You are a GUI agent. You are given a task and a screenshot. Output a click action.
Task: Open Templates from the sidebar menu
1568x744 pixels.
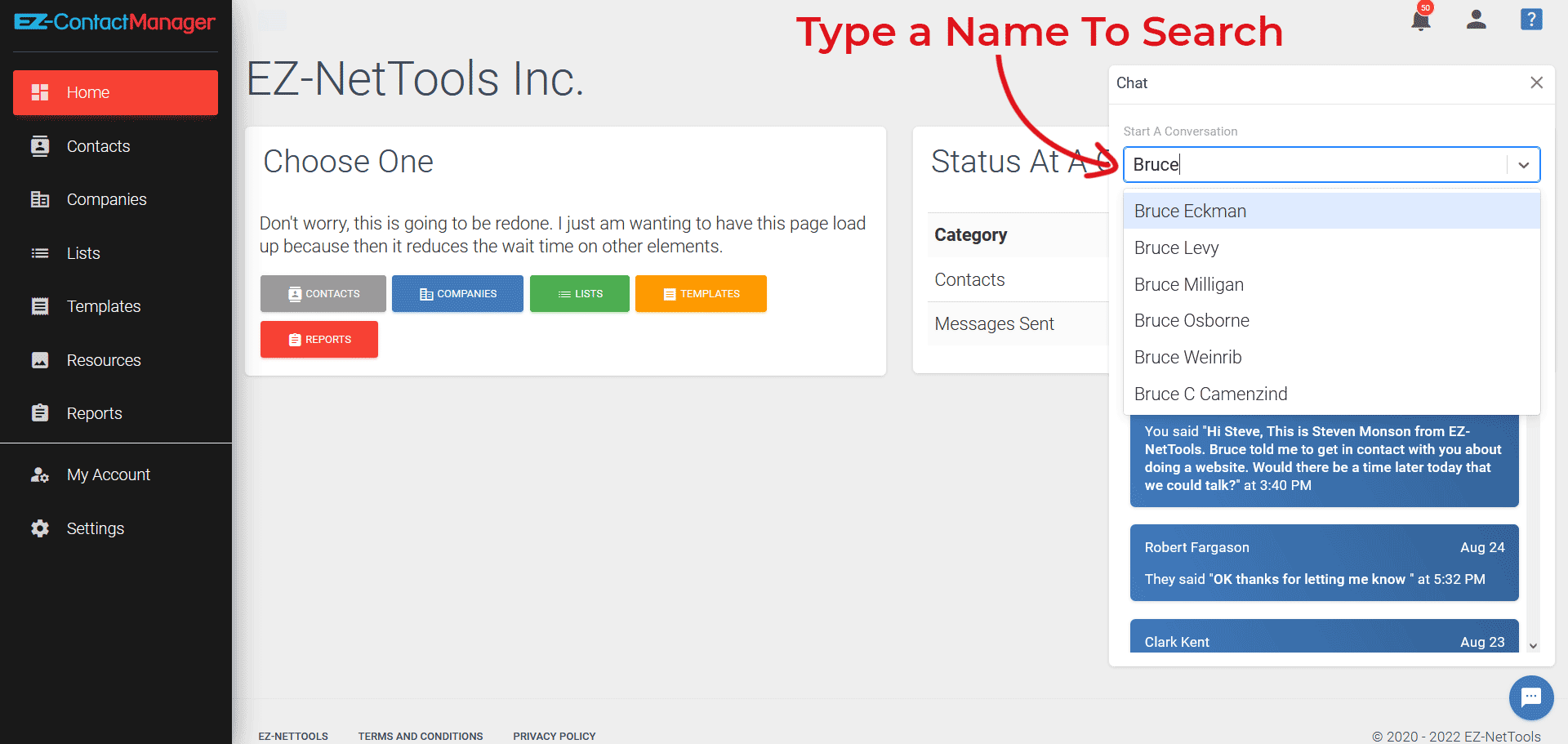(x=115, y=306)
